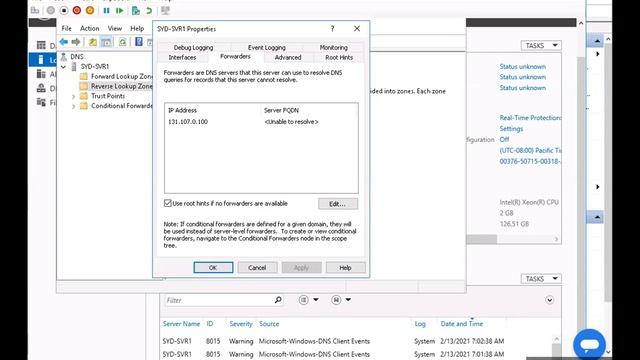
Task: Select the Forward Lookup Zones tree item
Action: tap(121, 76)
